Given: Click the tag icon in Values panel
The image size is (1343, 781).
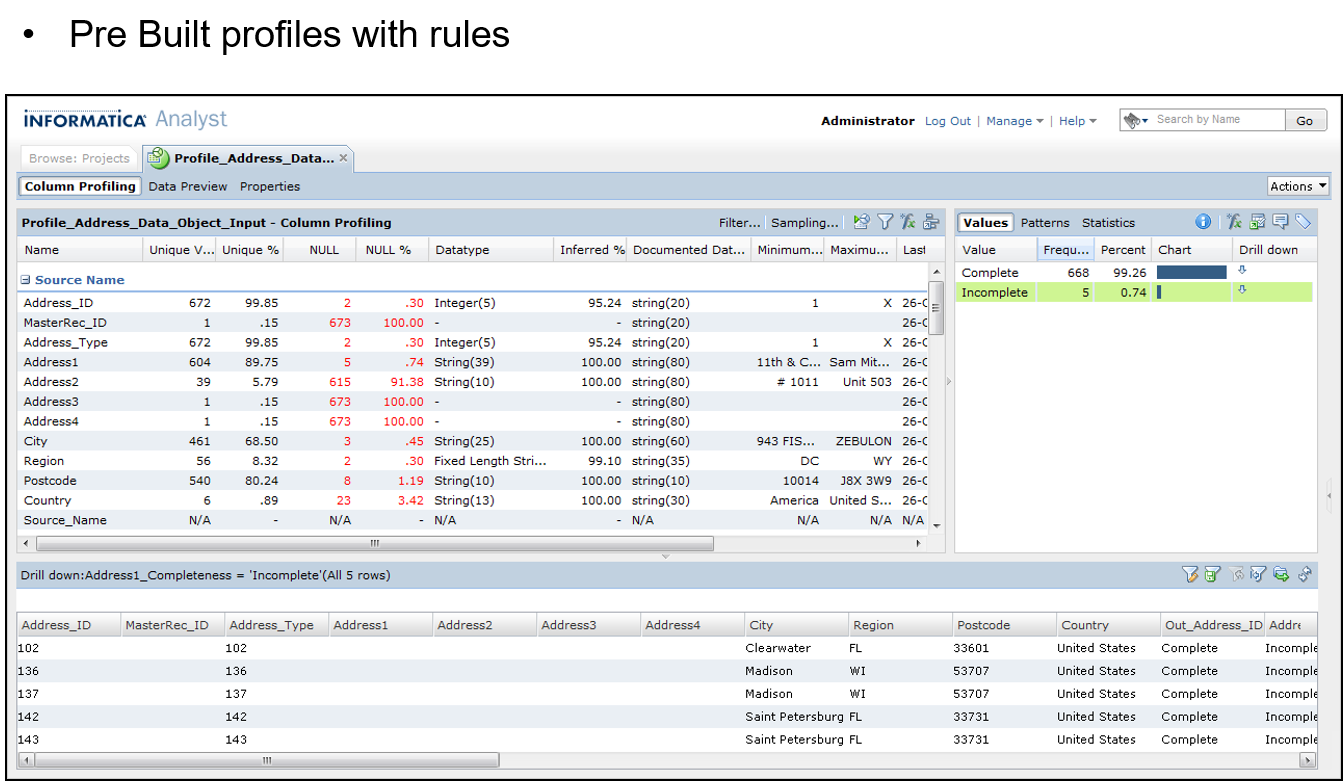Looking at the screenshot, I should point(1303,222).
